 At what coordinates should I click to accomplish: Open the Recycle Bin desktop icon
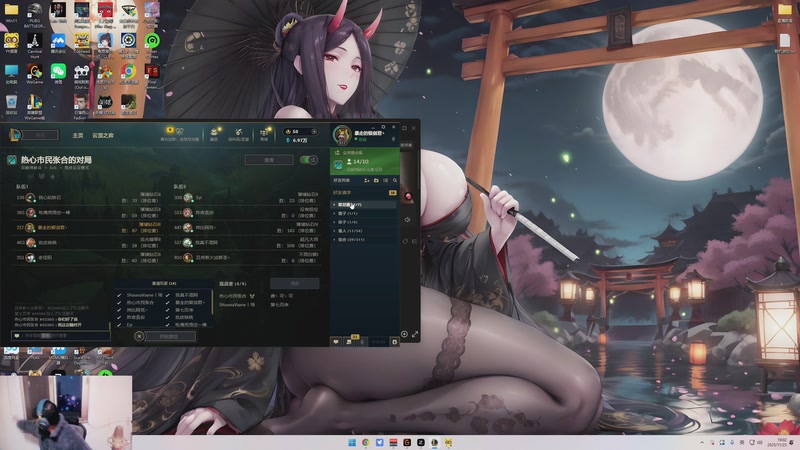[x=11, y=104]
